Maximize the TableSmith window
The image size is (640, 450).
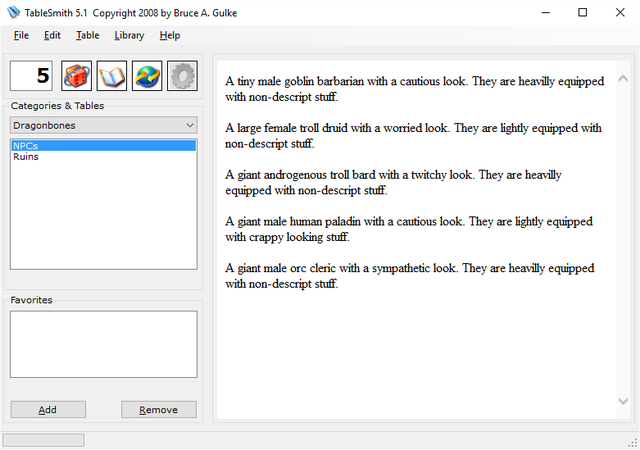click(582, 13)
